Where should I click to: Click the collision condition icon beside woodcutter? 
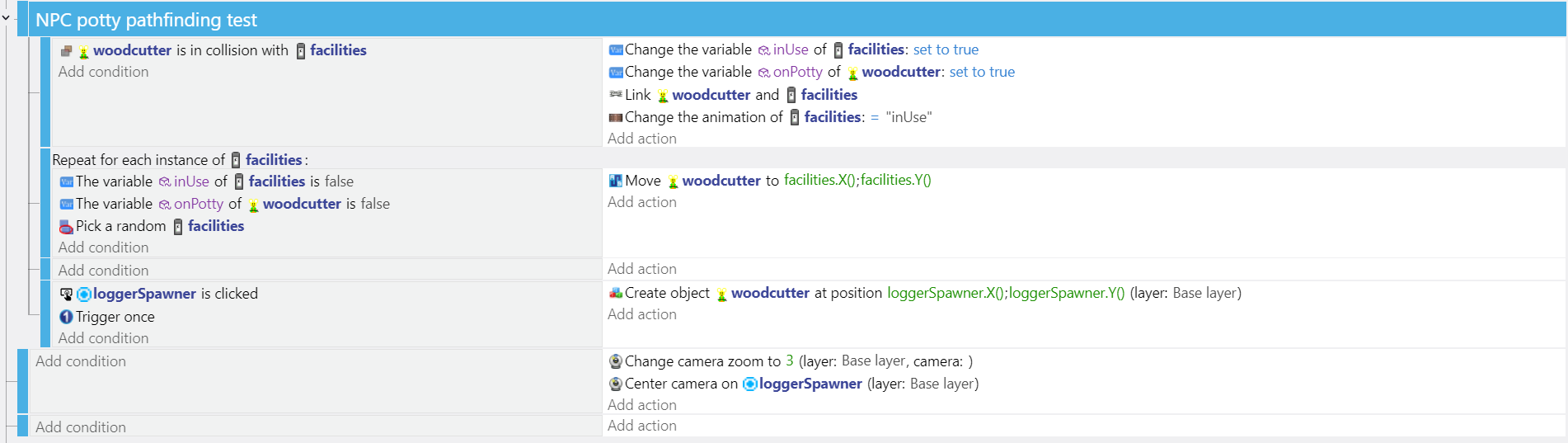[66, 51]
